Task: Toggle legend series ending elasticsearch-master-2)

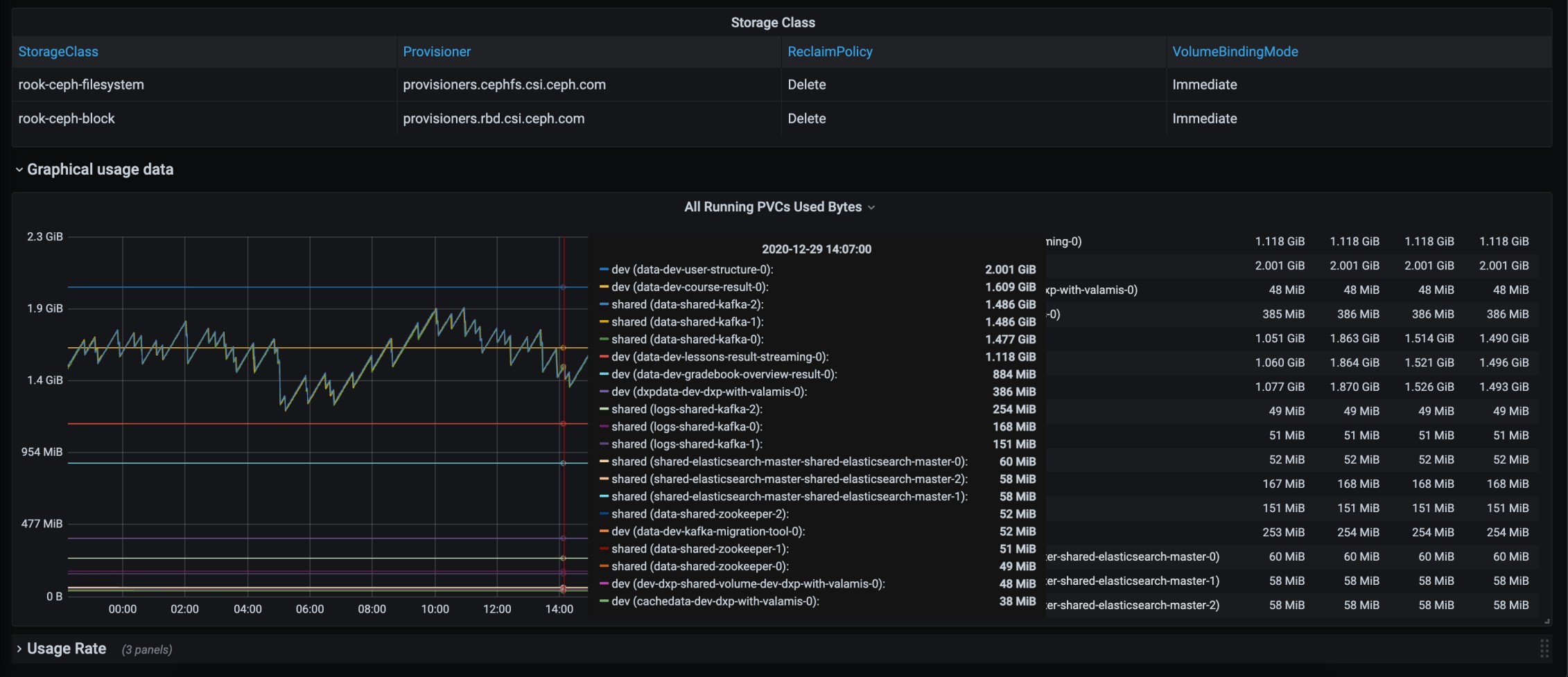Action: click(1133, 606)
